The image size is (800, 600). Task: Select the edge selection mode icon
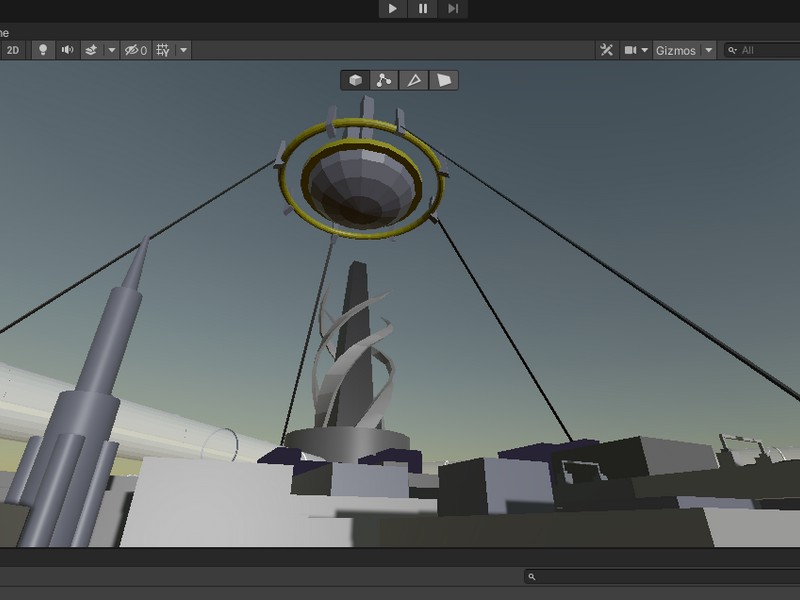click(413, 80)
